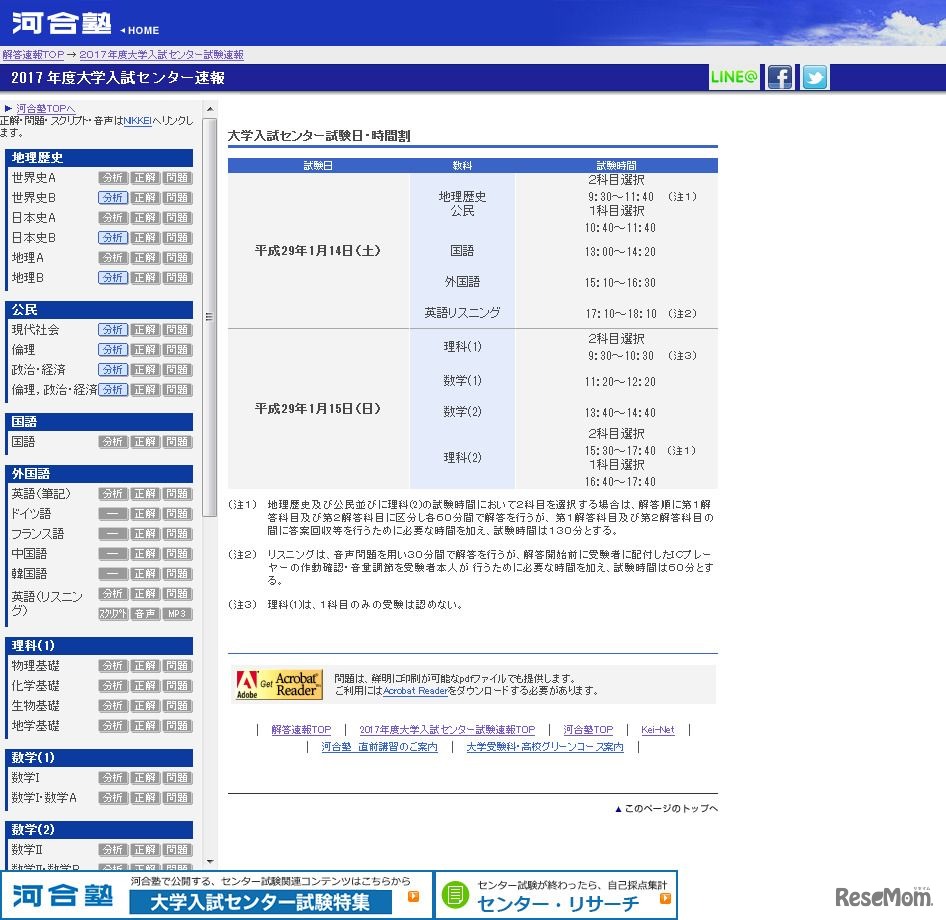Click the sidebar scroll-up arrow
The image size is (946, 920).
tap(210, 109)
